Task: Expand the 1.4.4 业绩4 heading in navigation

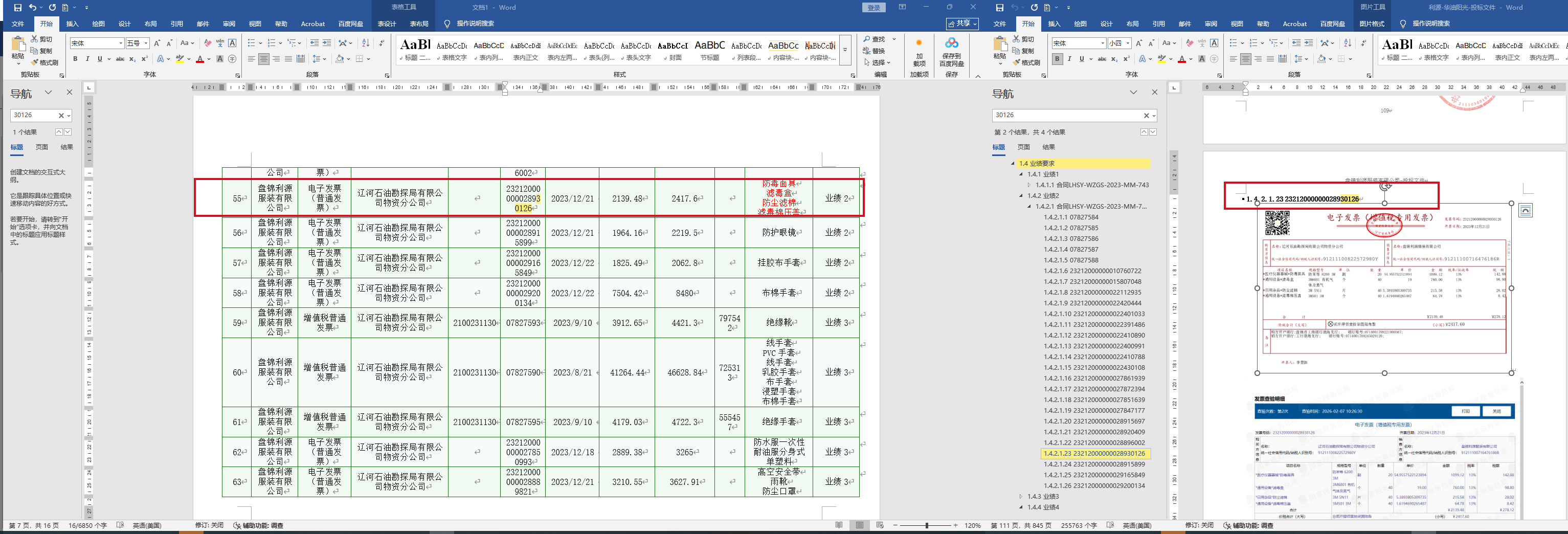Action: (1021, 507)
